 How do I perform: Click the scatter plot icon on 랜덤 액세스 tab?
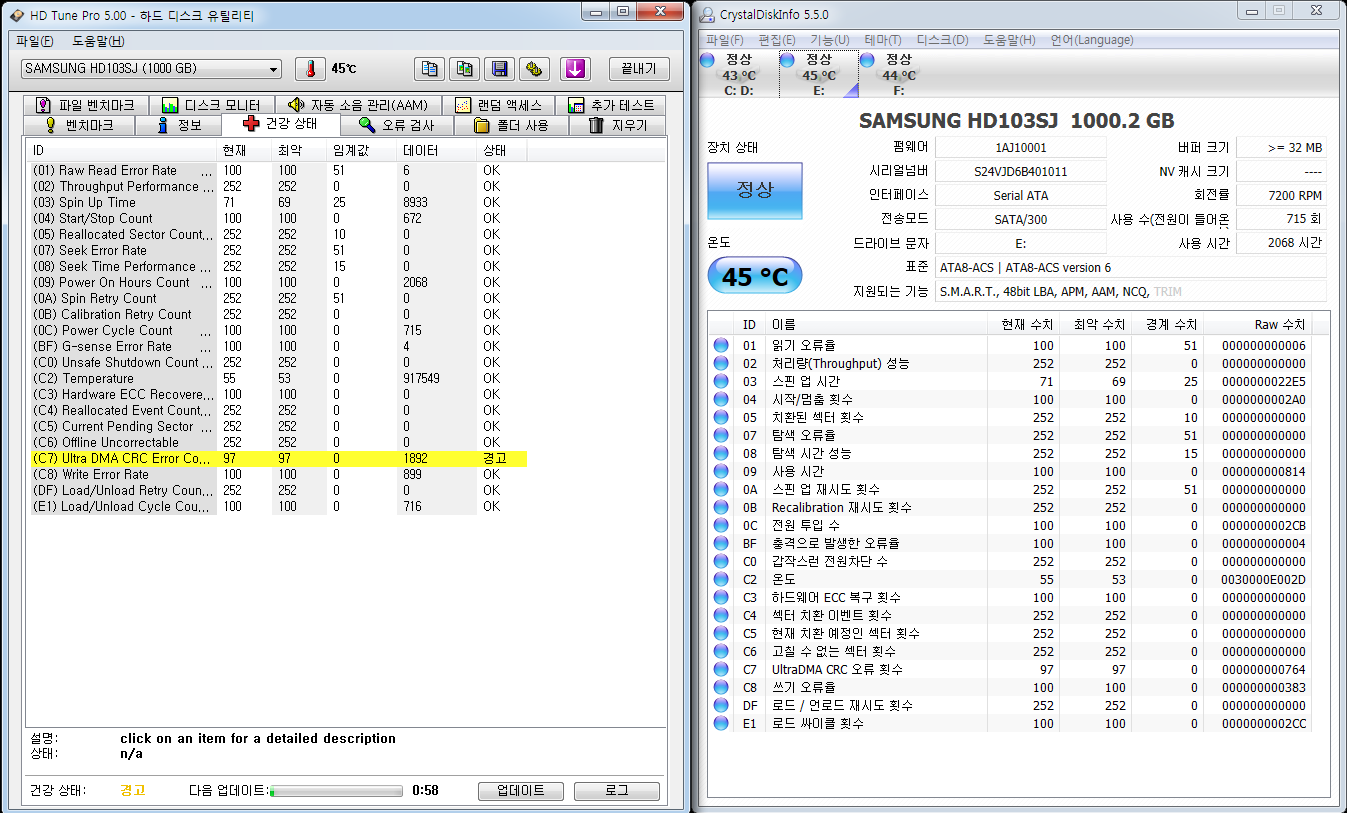[x=462, y=105]
